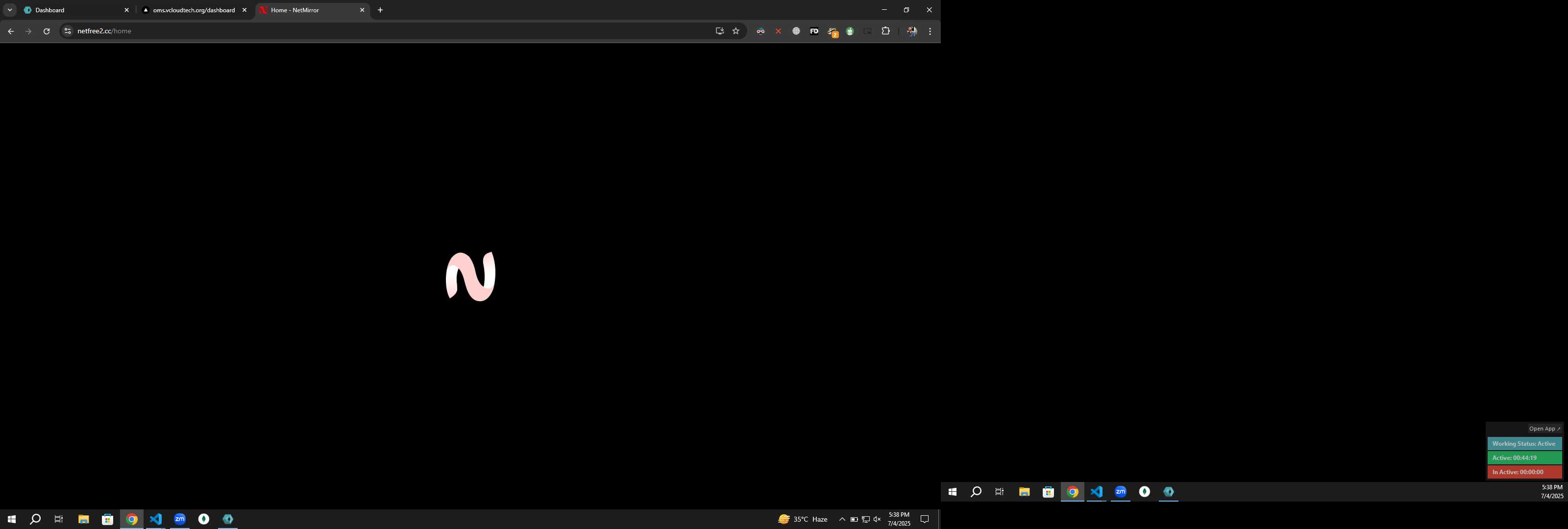Open the extension with orange badge 2

pos(832,32)
